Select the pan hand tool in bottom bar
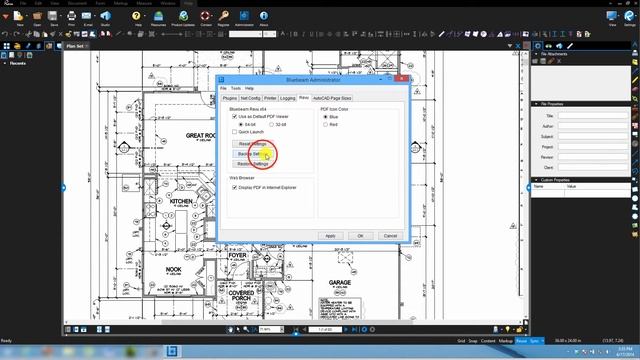 tap(231, 329)
